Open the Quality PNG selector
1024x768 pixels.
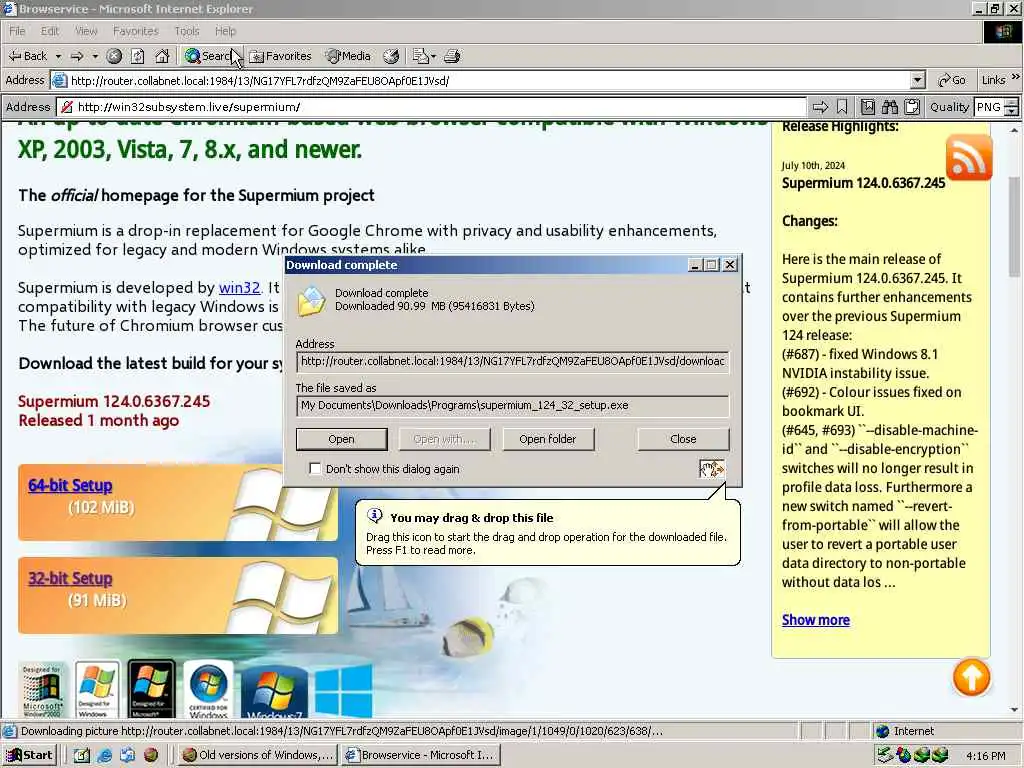pos(989,107)
